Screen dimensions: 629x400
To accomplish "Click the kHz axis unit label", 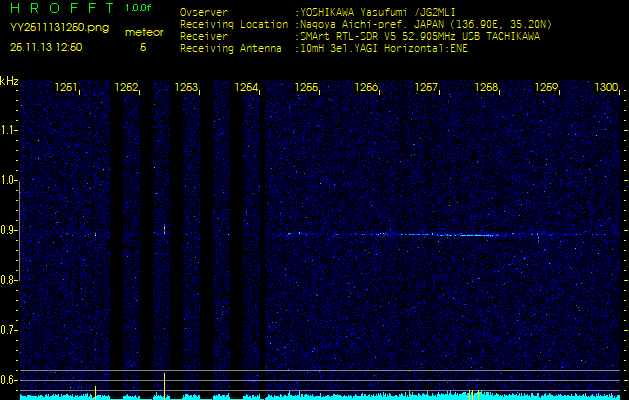I will [x=9, y=81].
